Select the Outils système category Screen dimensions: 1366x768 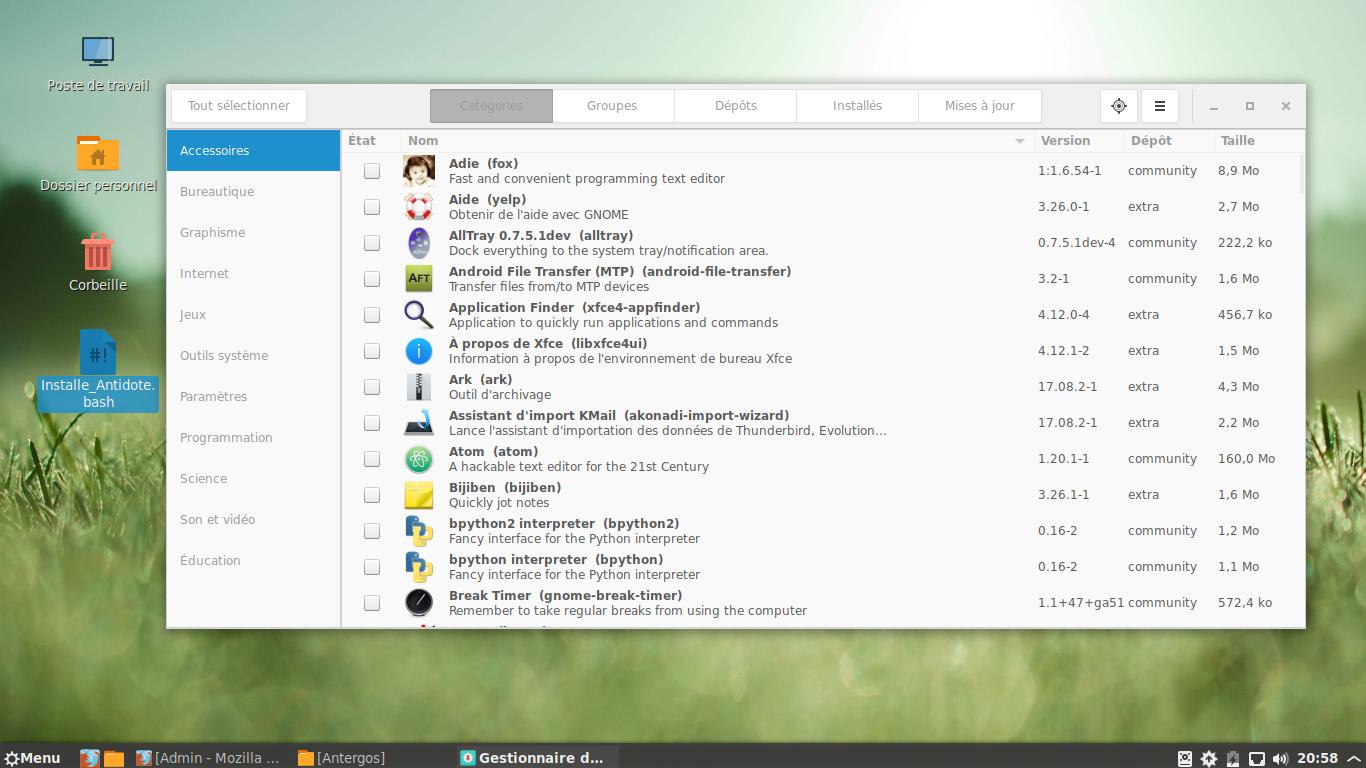(253, 355)
